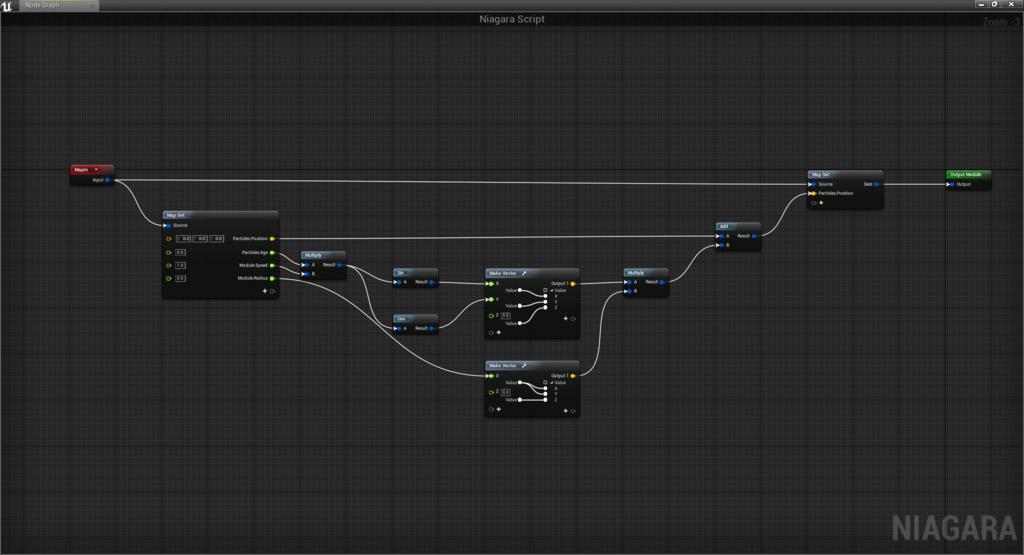Click the Source pin on Map Set
Viewport: 1024px width, 555px height.
tap(812, 185)
